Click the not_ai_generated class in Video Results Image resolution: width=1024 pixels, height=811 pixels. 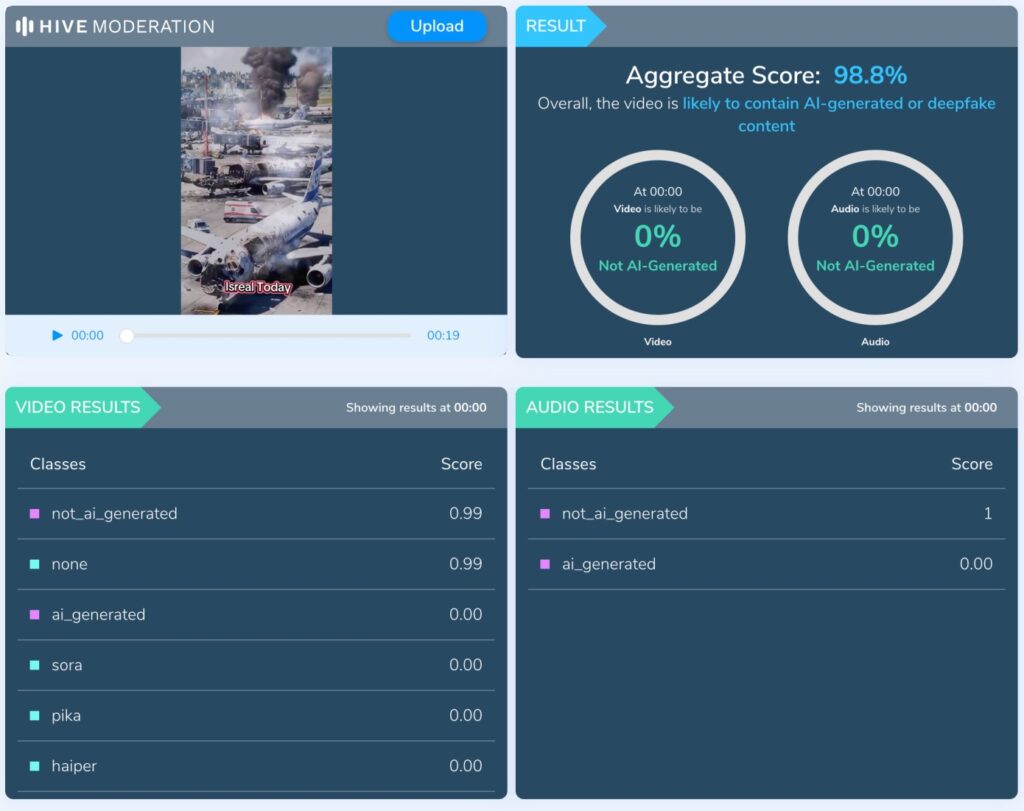coord(114,514)
